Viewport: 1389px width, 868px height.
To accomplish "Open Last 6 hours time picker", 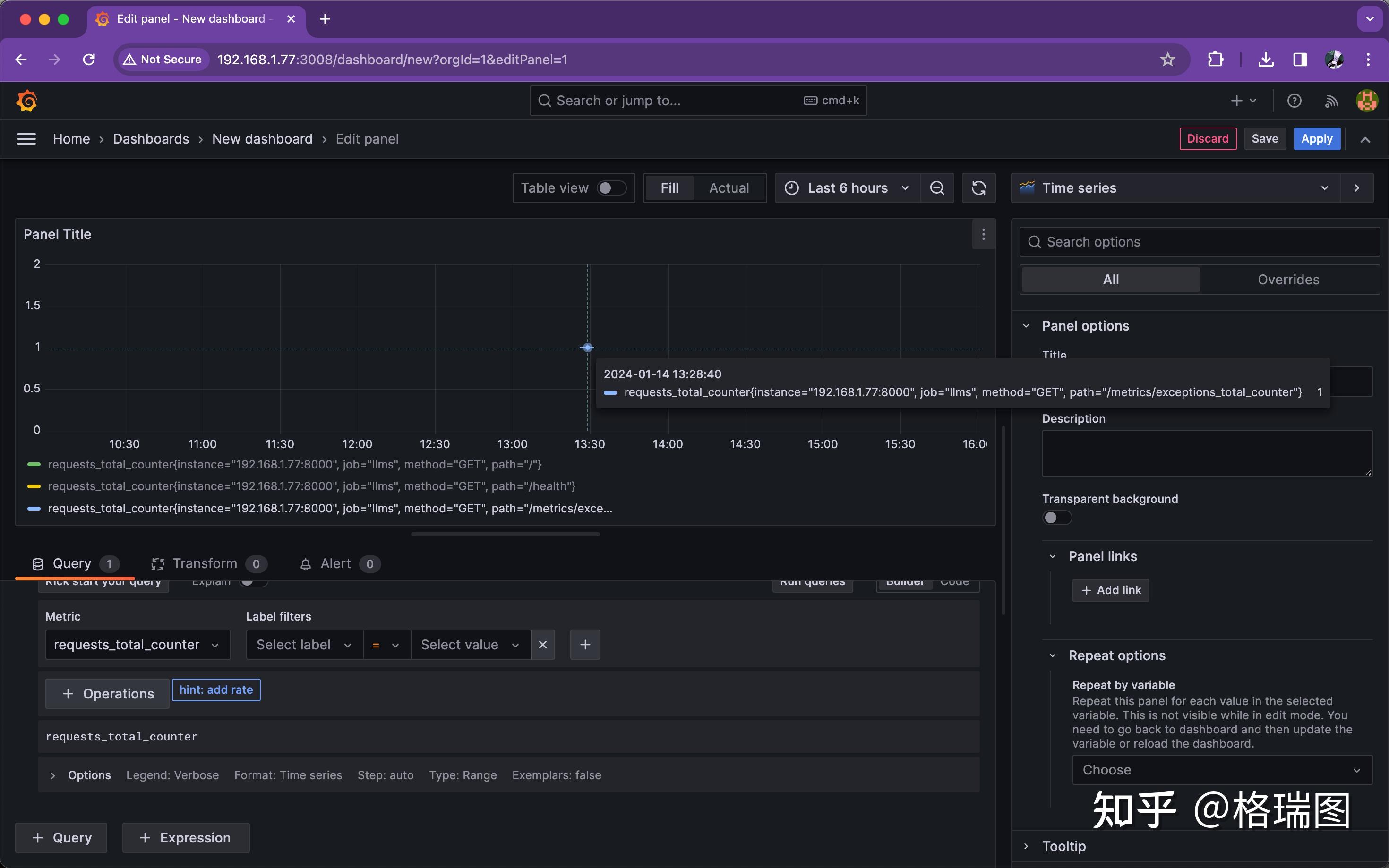I will [x=847, y=188].
